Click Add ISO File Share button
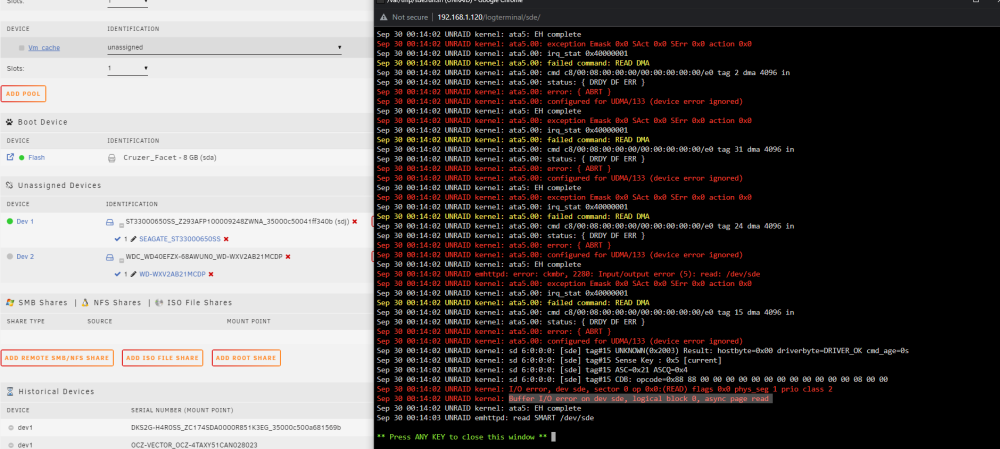 click(x=162, y=358)
